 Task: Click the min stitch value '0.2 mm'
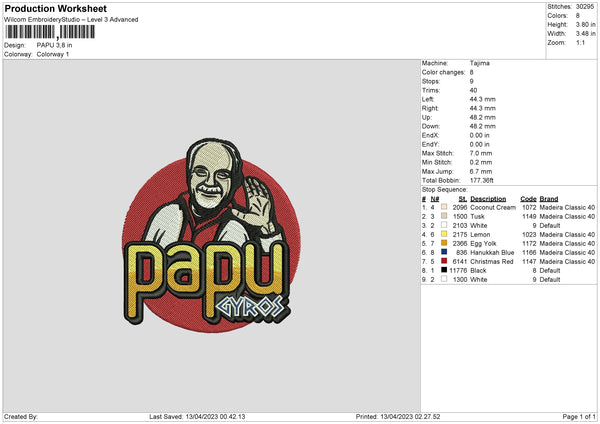(x=481, y=162)
